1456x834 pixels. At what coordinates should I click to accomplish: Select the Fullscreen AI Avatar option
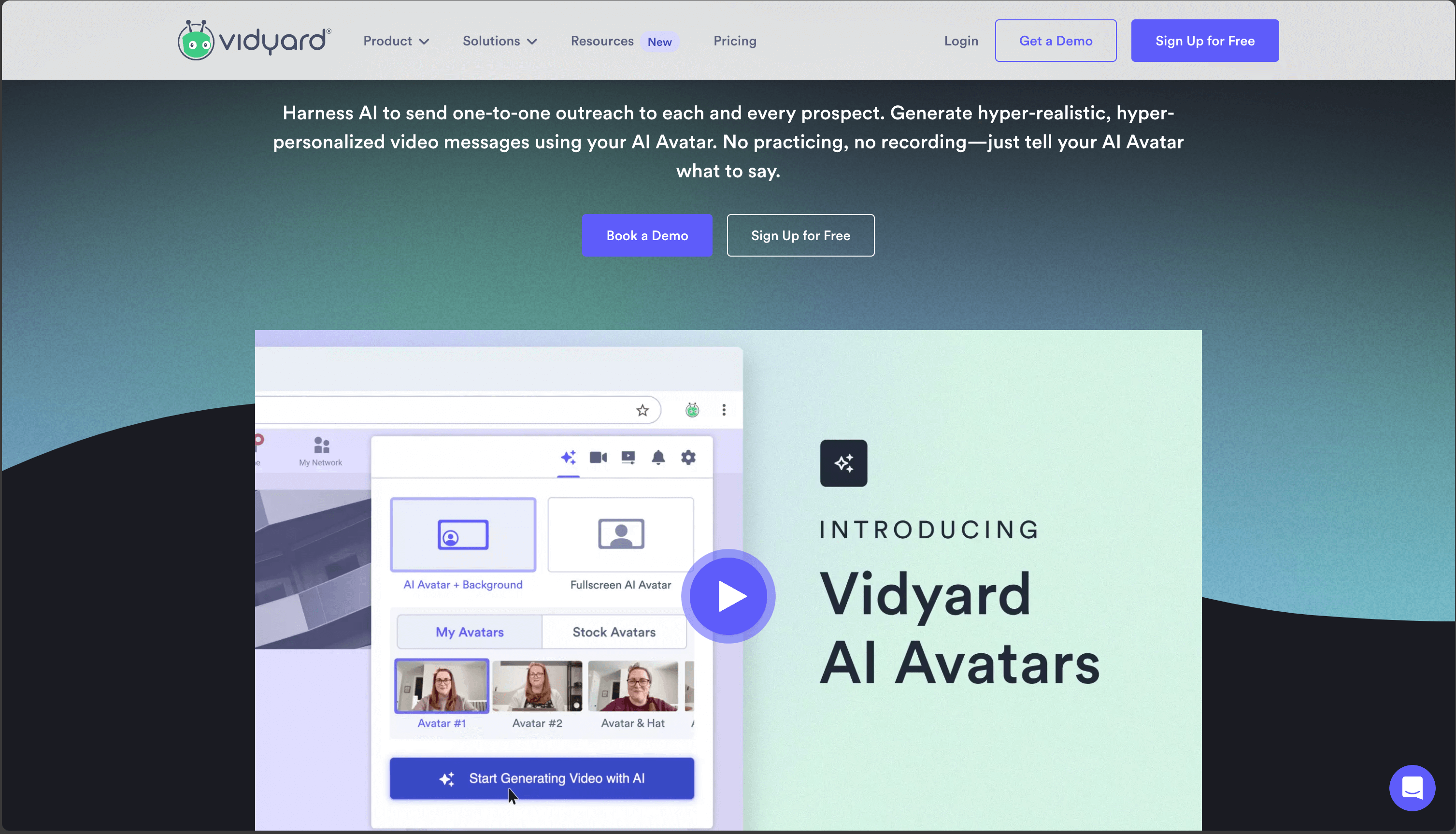(620, 534)
